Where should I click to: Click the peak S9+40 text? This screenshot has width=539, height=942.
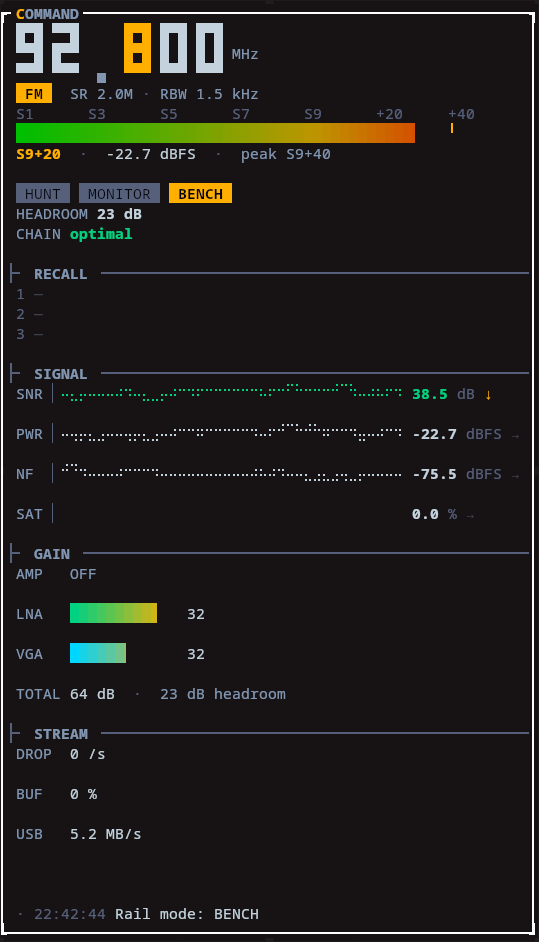pyautogui.click(x=285, y=154)
